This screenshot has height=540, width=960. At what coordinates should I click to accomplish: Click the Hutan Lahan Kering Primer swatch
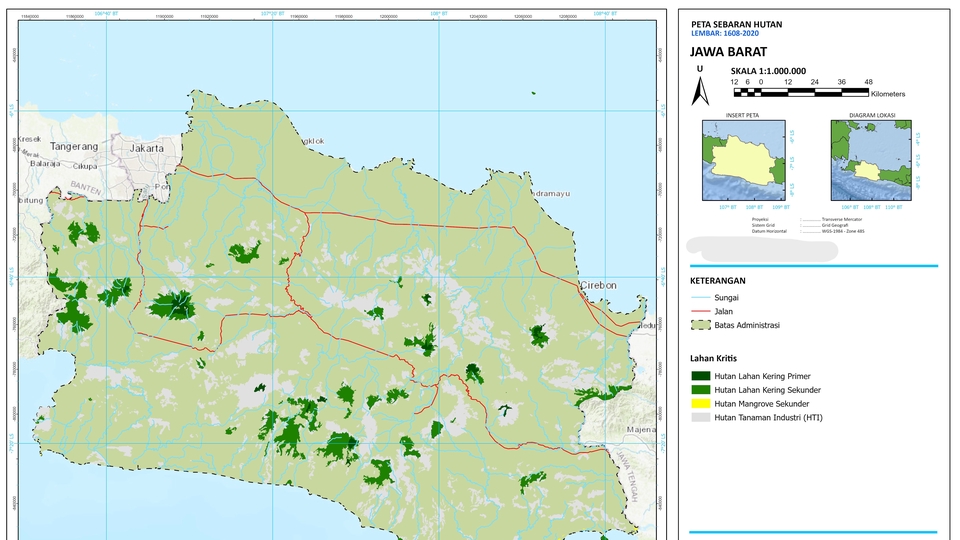700,376
